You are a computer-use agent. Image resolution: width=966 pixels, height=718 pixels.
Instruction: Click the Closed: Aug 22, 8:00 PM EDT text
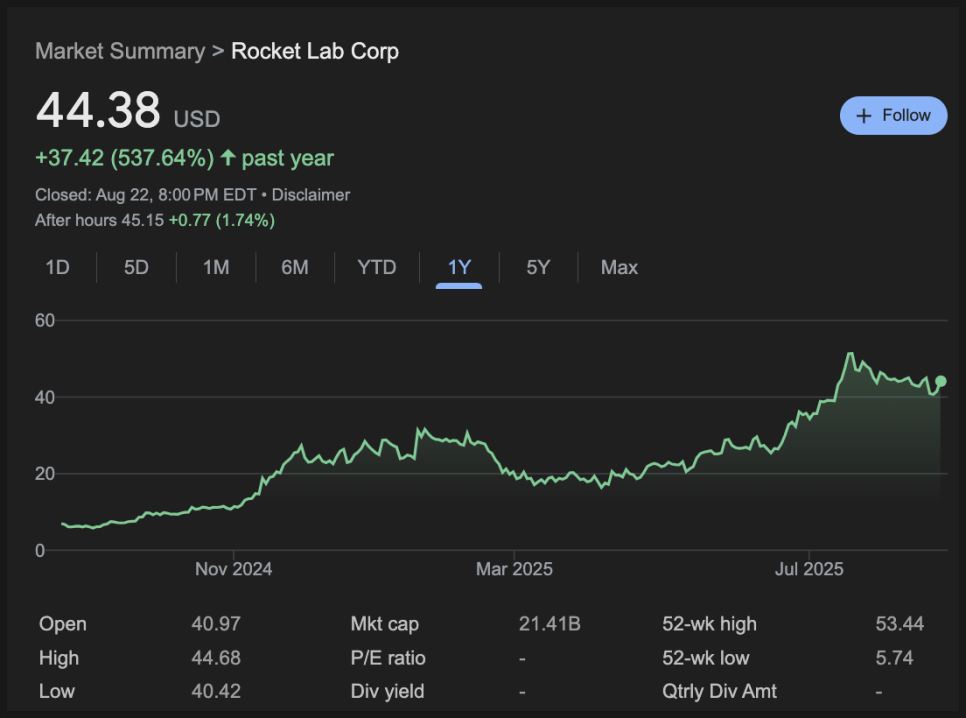pos(145,195)
